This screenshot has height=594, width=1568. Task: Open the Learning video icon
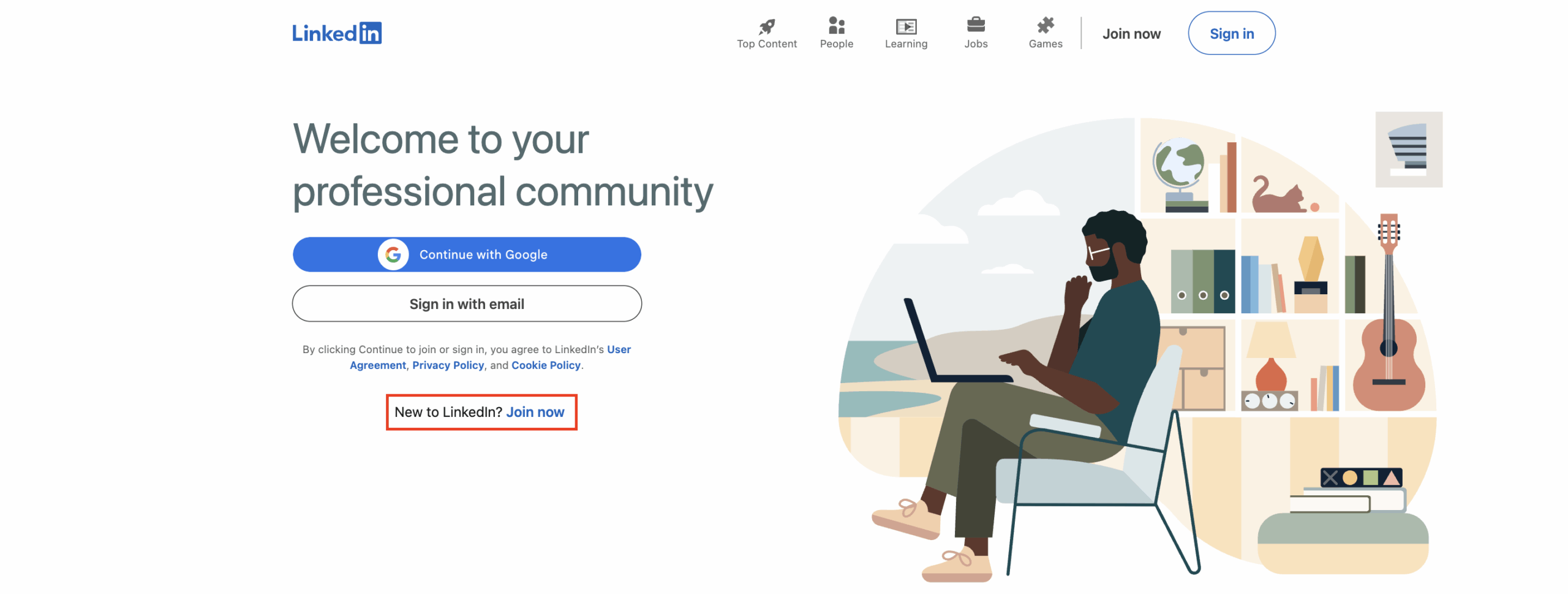pyautogui.click(x=905, y=26)
